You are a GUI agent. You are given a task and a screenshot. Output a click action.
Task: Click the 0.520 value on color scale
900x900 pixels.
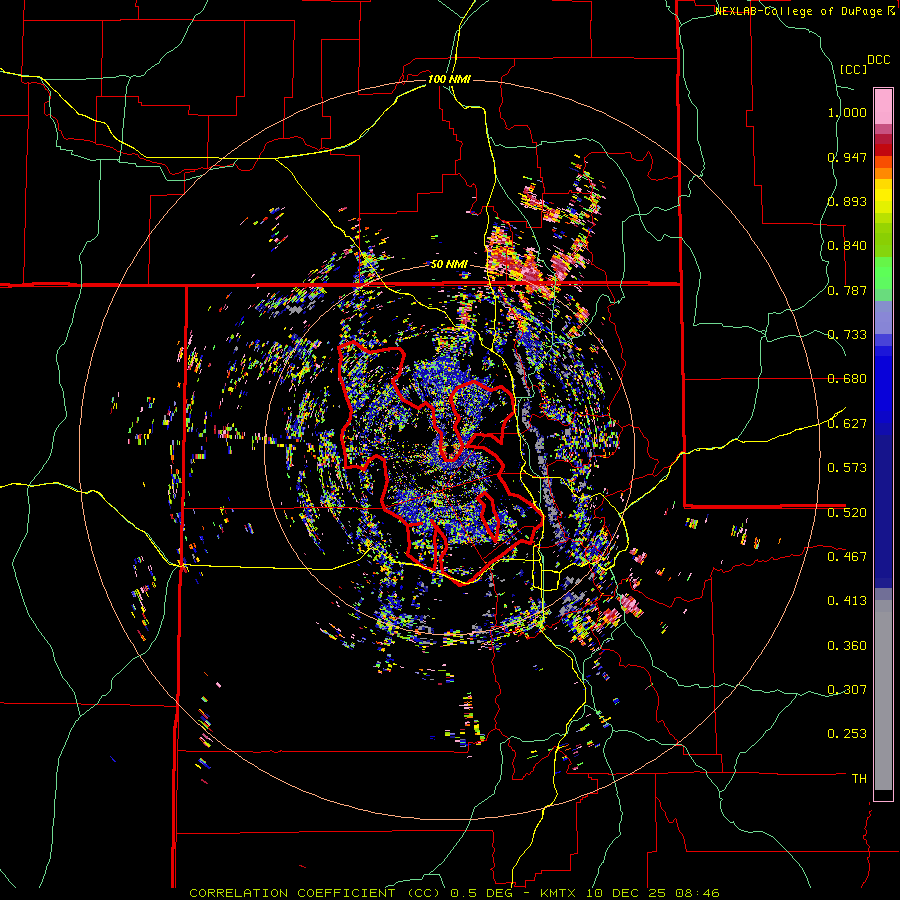847,513
